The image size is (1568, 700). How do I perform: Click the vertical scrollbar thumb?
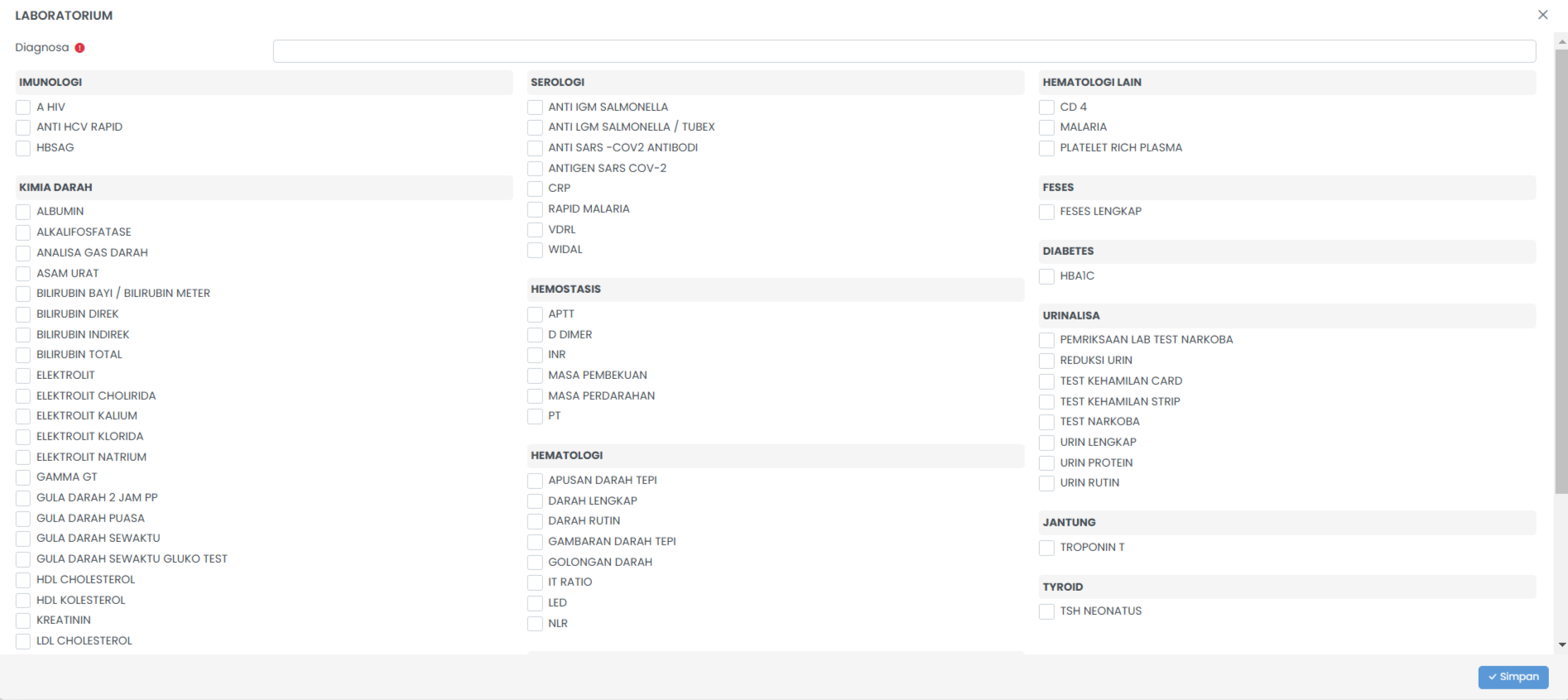[x=1561, y=273]
